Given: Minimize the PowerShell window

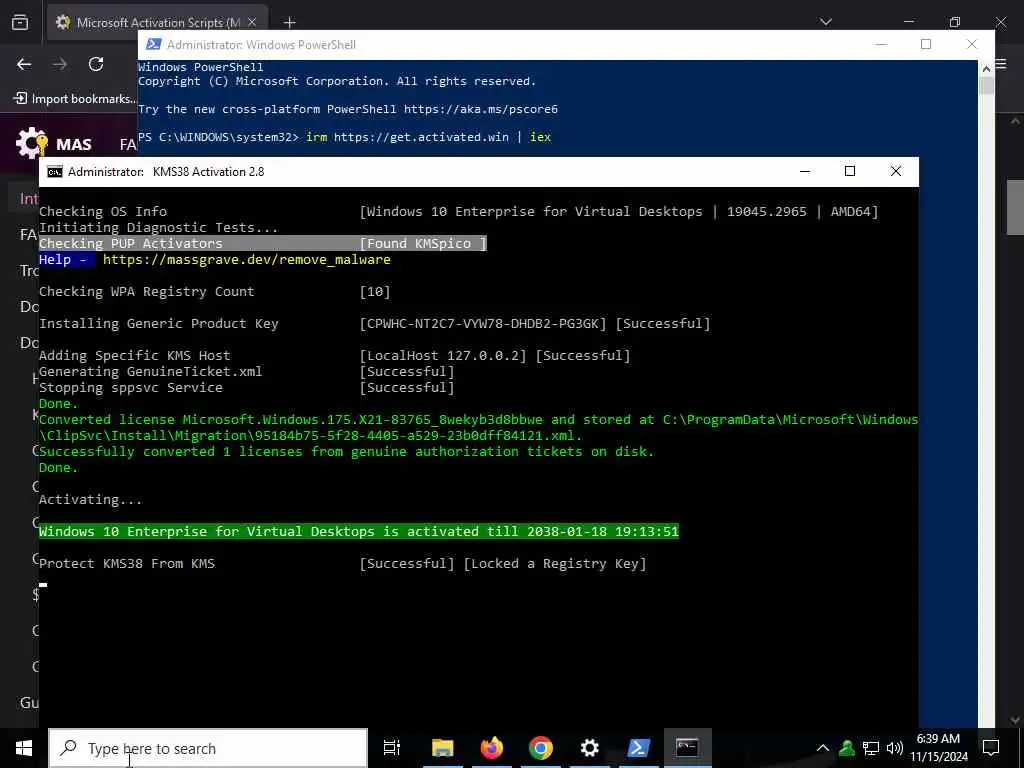Looking at the screenshot, I should (x=881, y=44).
